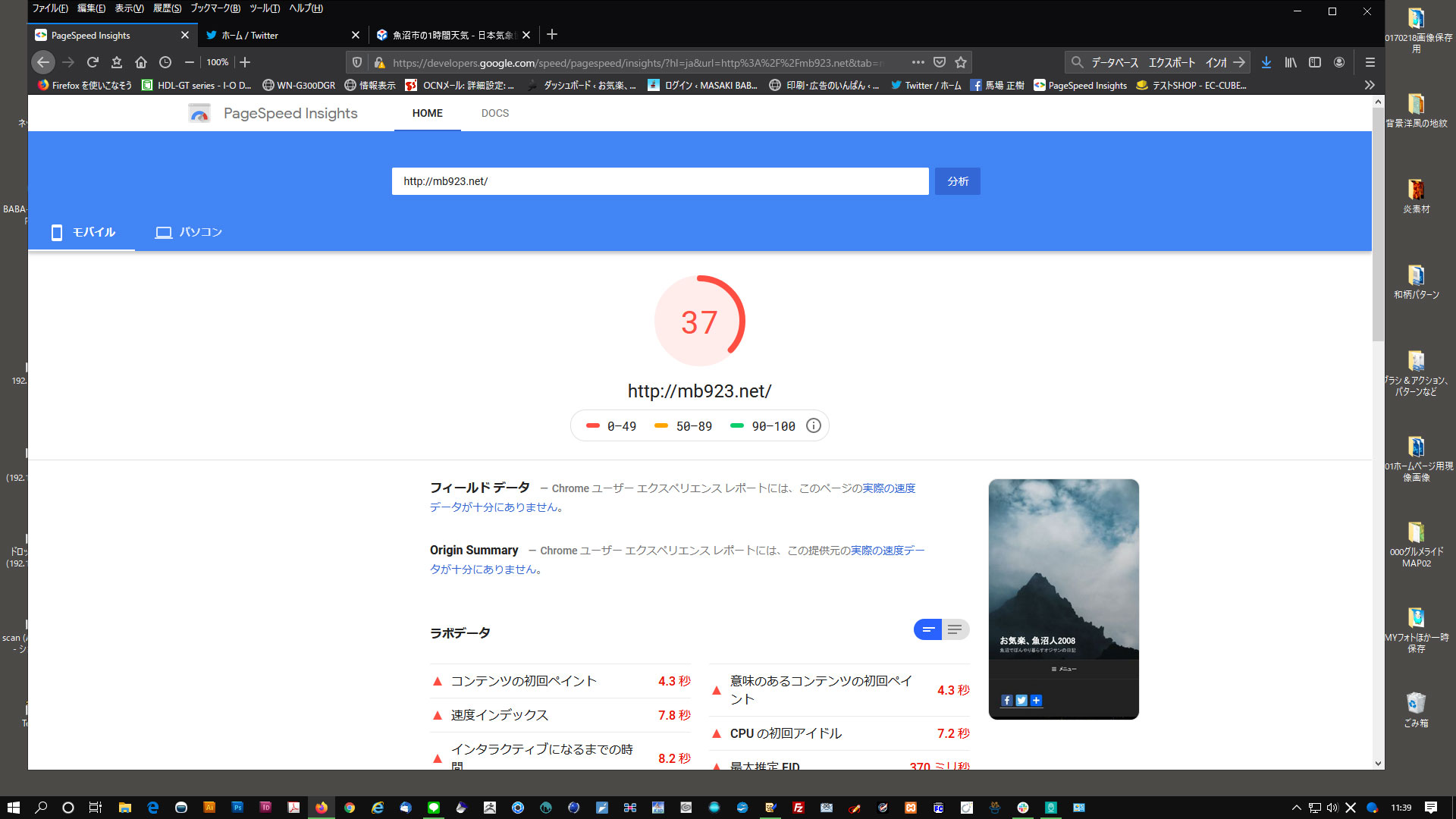Switch lab data to expanded view toggle

pos(955,629)
